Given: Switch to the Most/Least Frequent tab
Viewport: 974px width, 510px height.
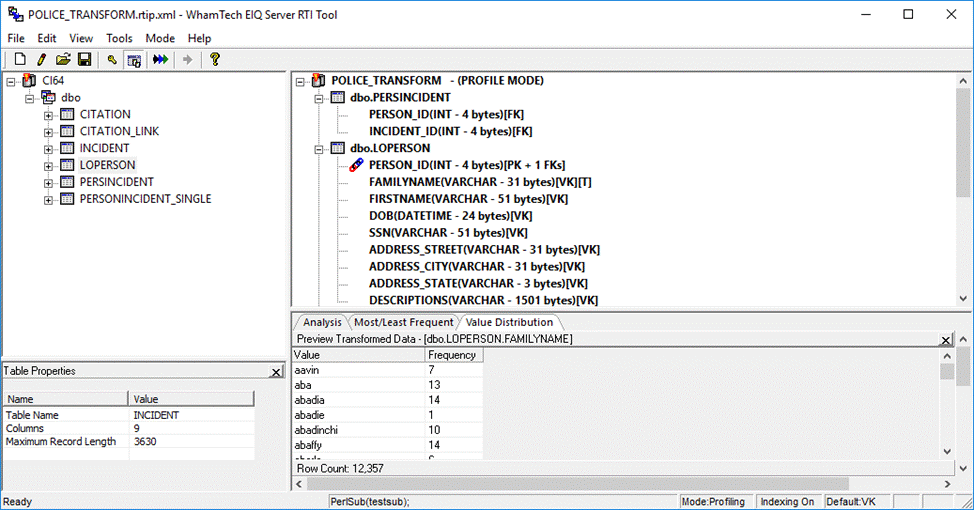Looking at the screenshot, I should coord(404,322).
